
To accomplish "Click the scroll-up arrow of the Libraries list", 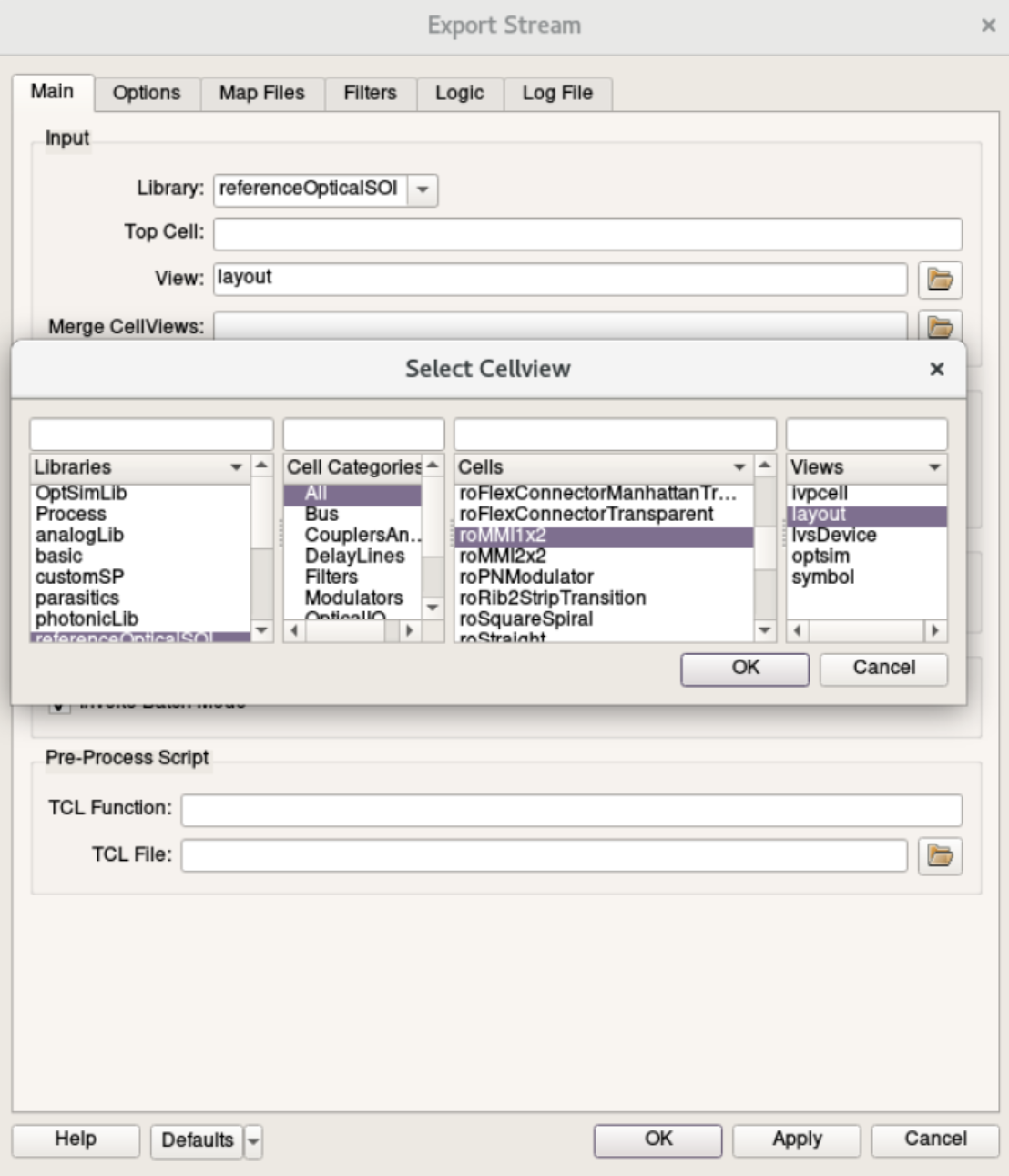I will (261, 465).
